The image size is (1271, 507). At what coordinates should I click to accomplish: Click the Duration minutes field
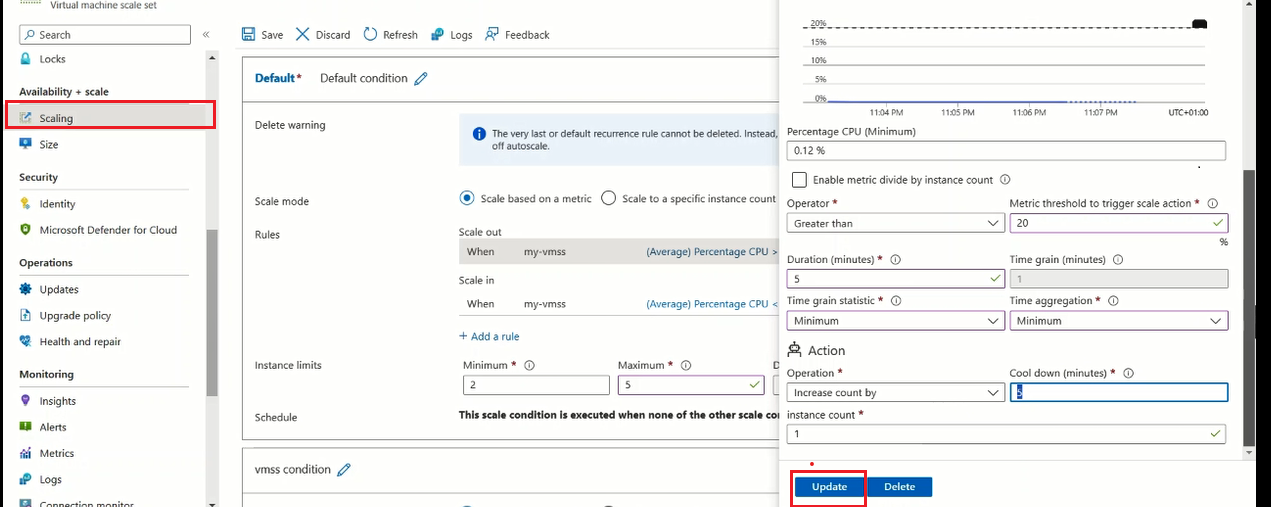[896, 279]
